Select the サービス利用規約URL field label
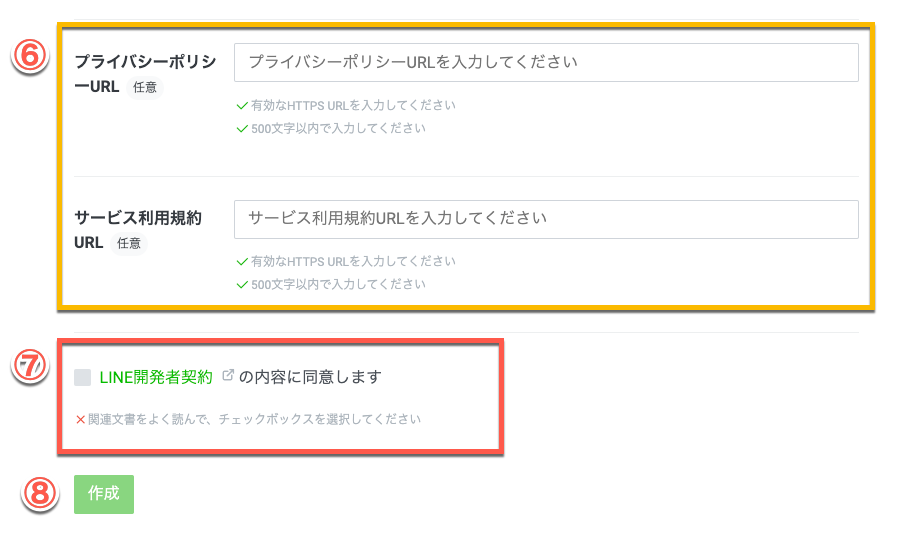The width and height of the screenshot is (905, 544). [138, 218]
